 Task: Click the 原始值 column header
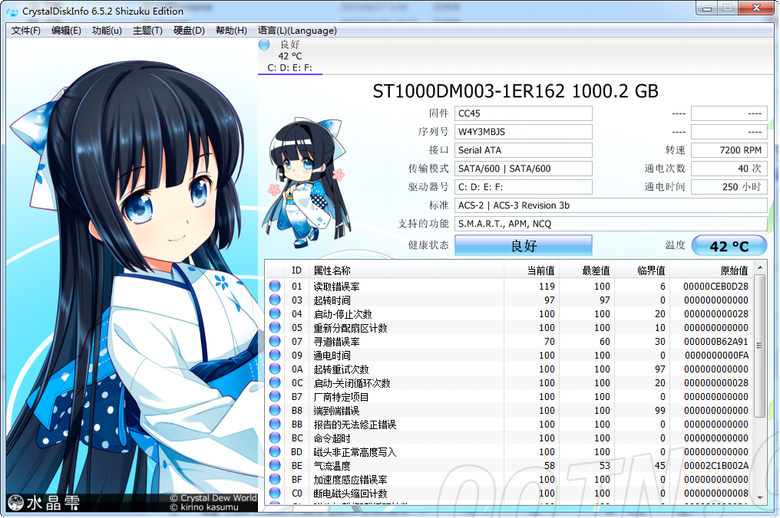[732, 271]
